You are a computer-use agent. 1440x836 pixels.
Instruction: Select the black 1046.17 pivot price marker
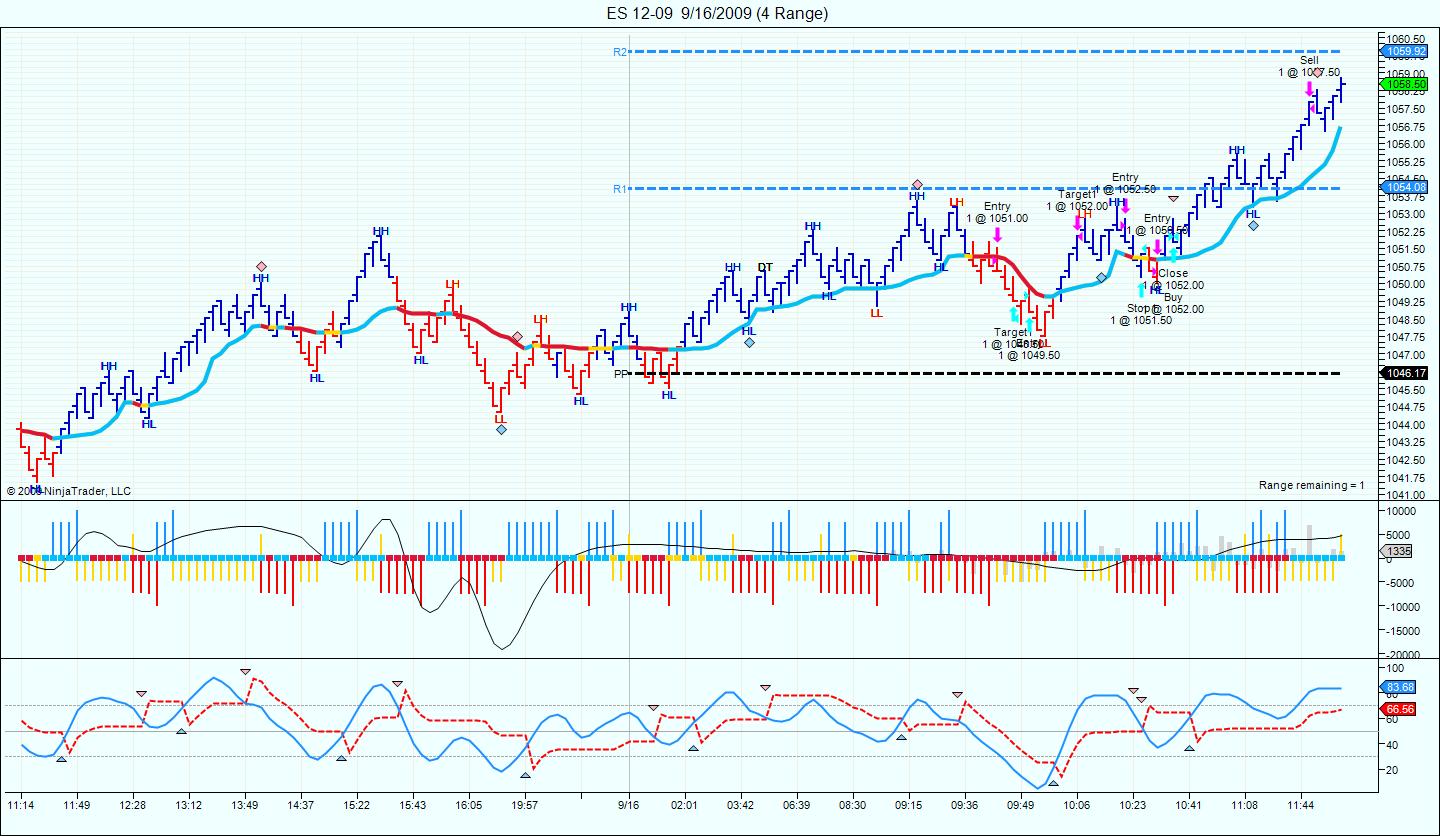[x=1403, y=374]
